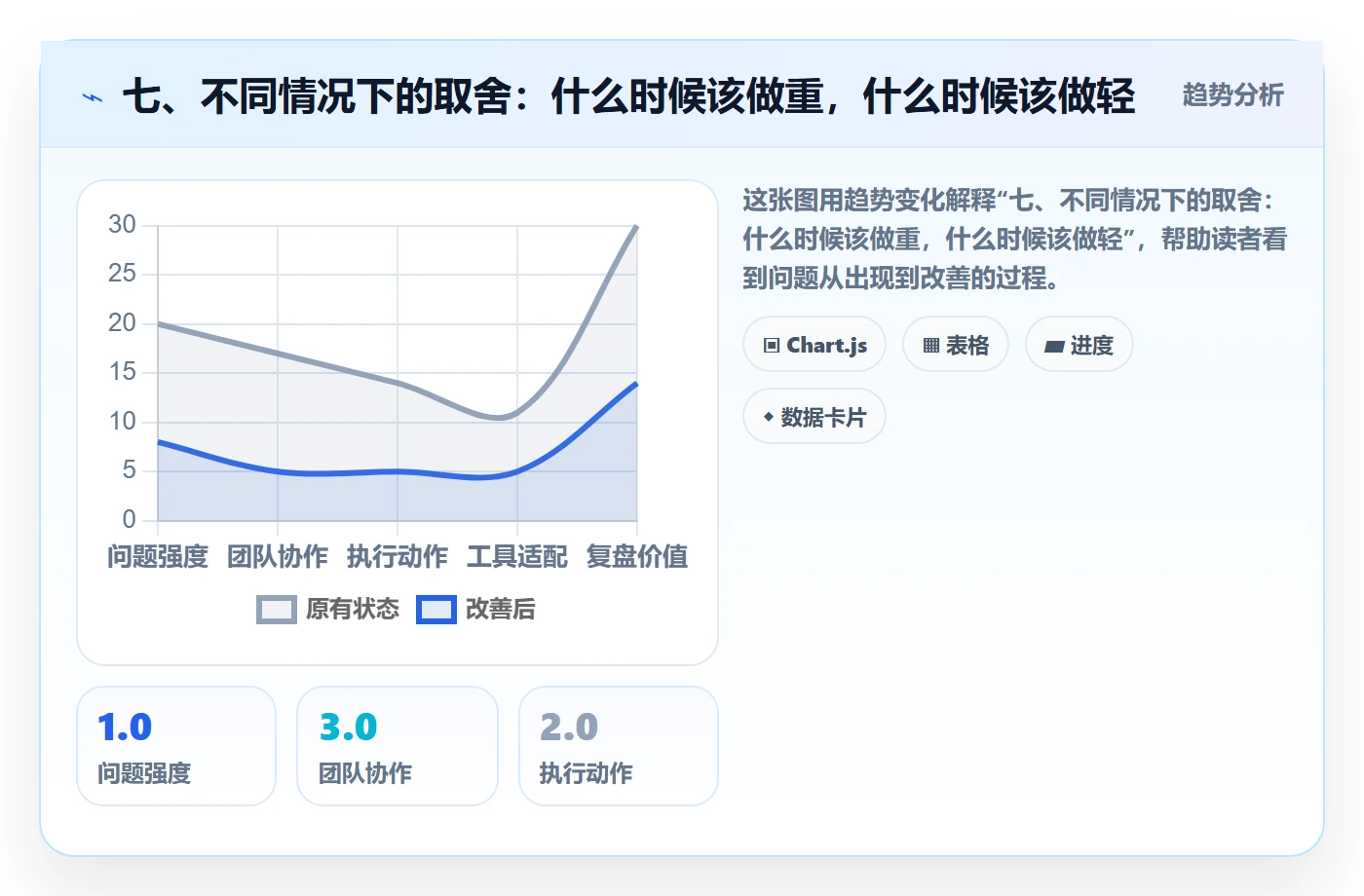Open the 1.0 问题强度 stat card
The height and width of the screenshot is (896, 1364).
click(176, 746)
